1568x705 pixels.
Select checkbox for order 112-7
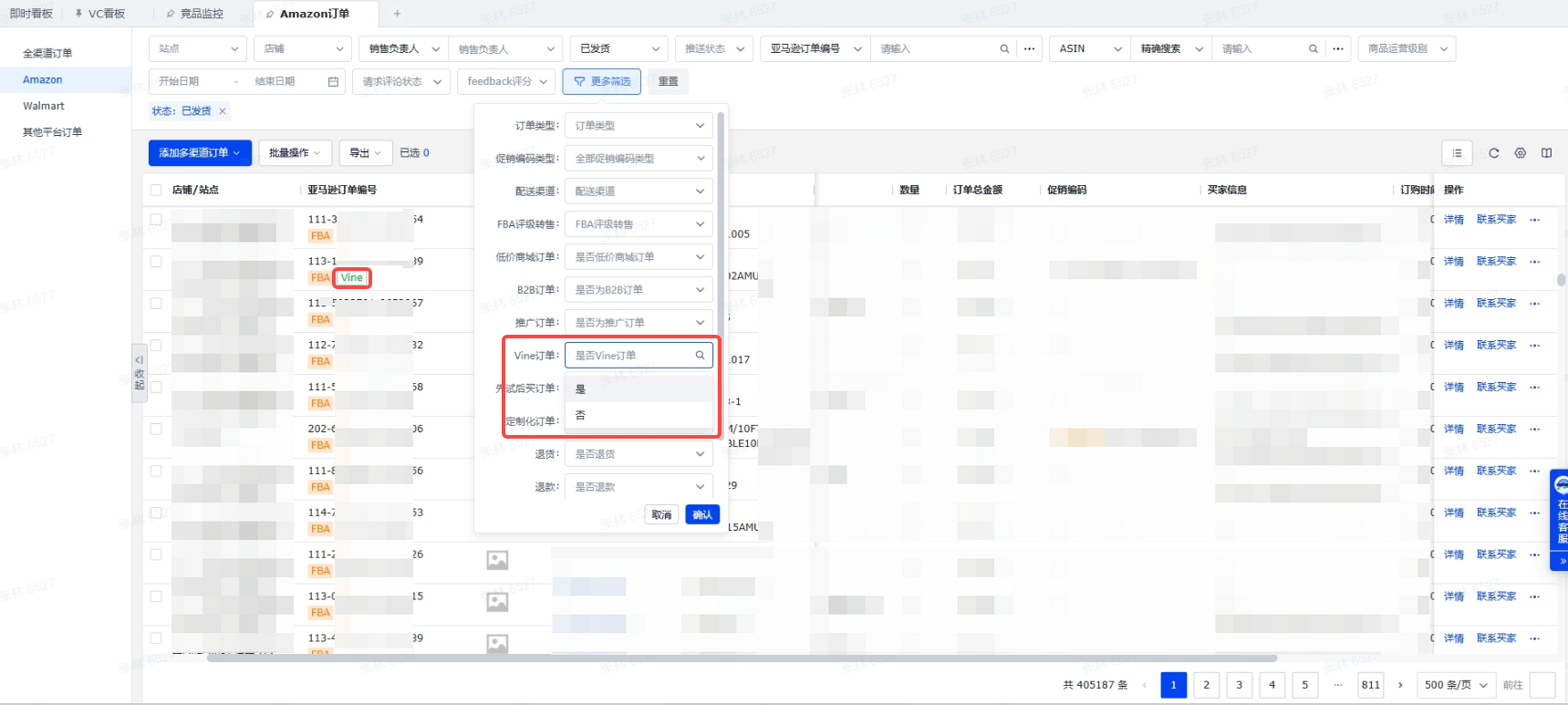[x=156, y=346]
